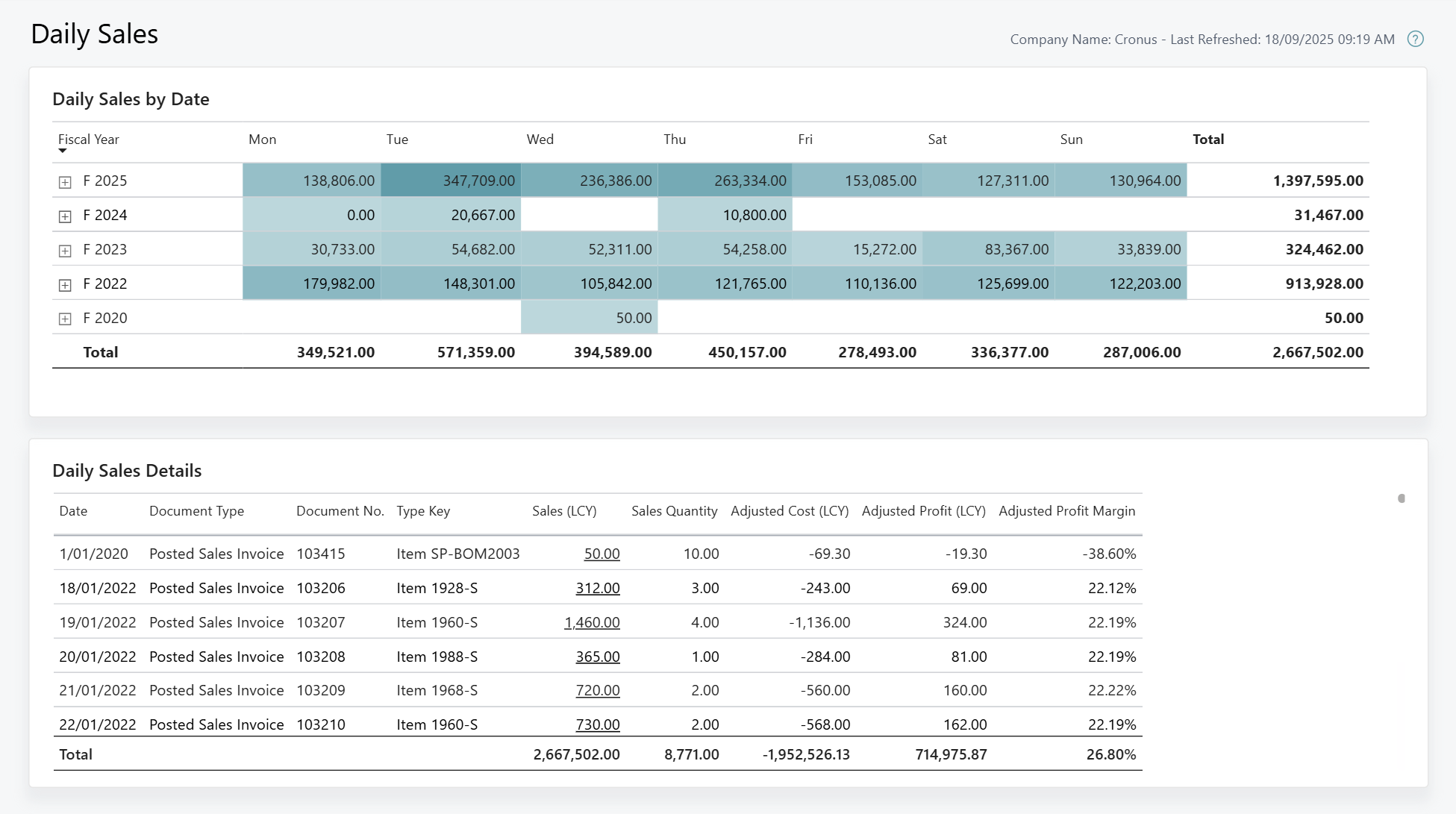Click the 730.00 sales link for invoice 103210
Screen dimensions: 1456x814
point(598,724)
